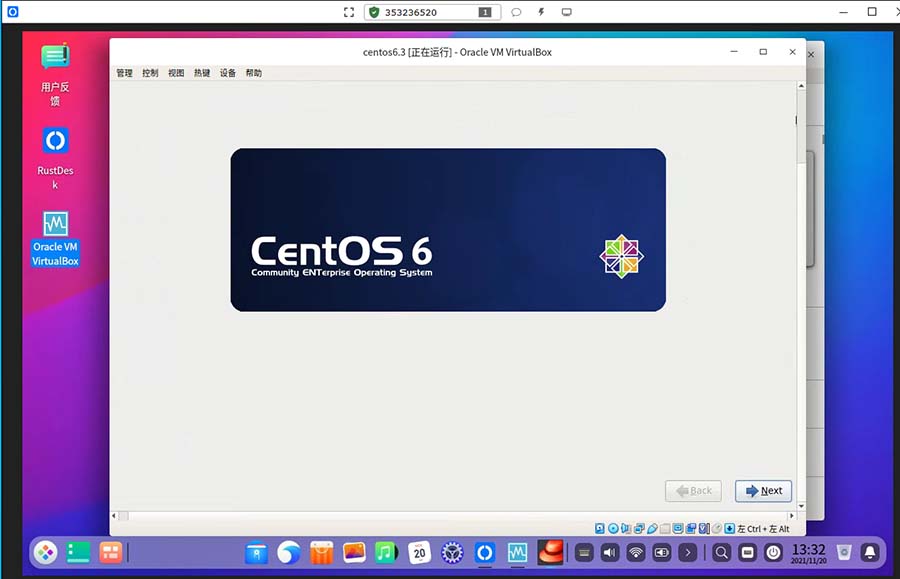The height and width of the screenshot is (579, 900).
Task: Close the window behind VirtualBox
Action: coord(811,55)
